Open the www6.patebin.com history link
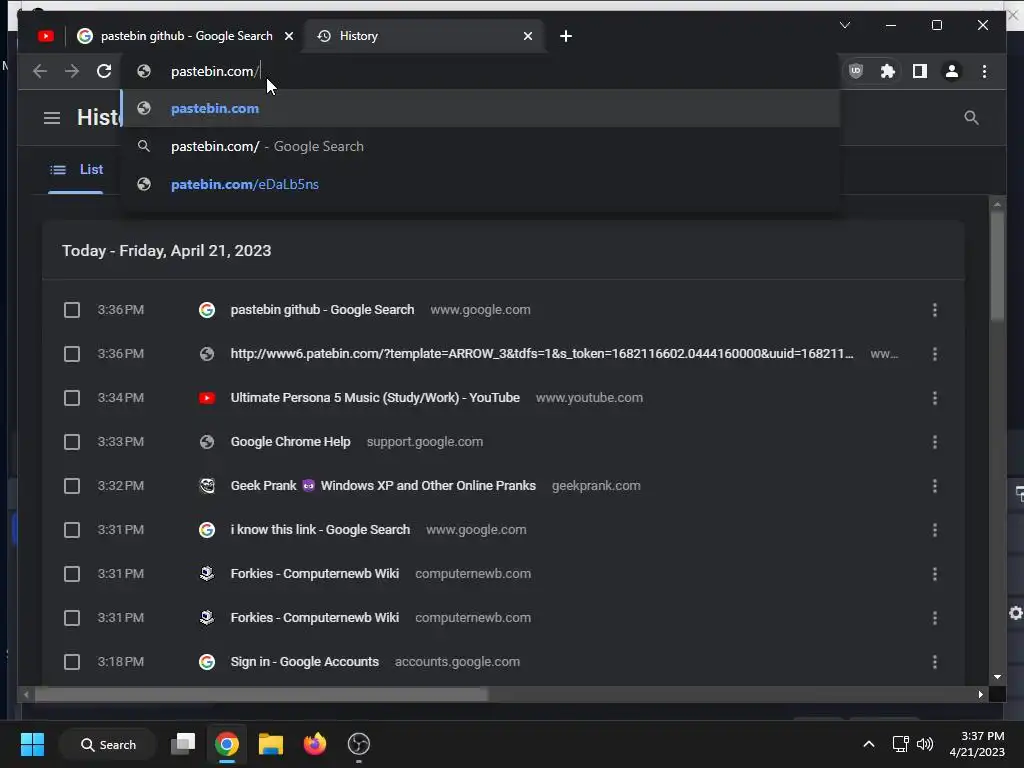 click(x=541, y=354)
